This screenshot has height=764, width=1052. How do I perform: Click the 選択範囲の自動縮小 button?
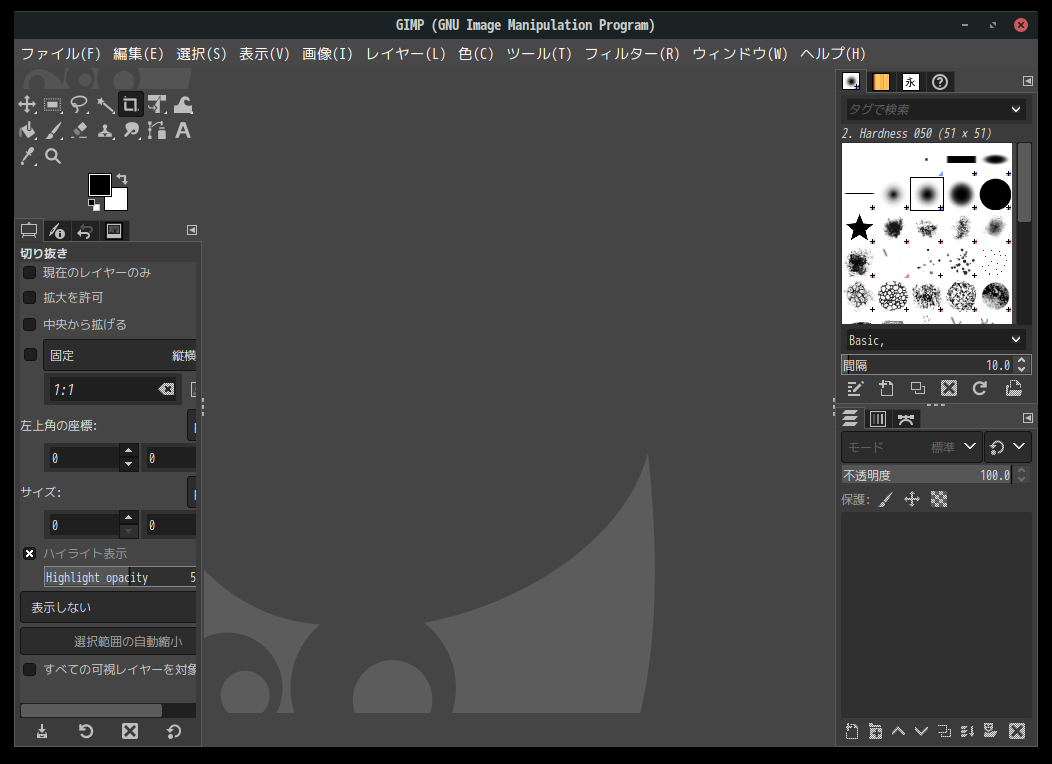pyautogui.click(x=109, y=641)
